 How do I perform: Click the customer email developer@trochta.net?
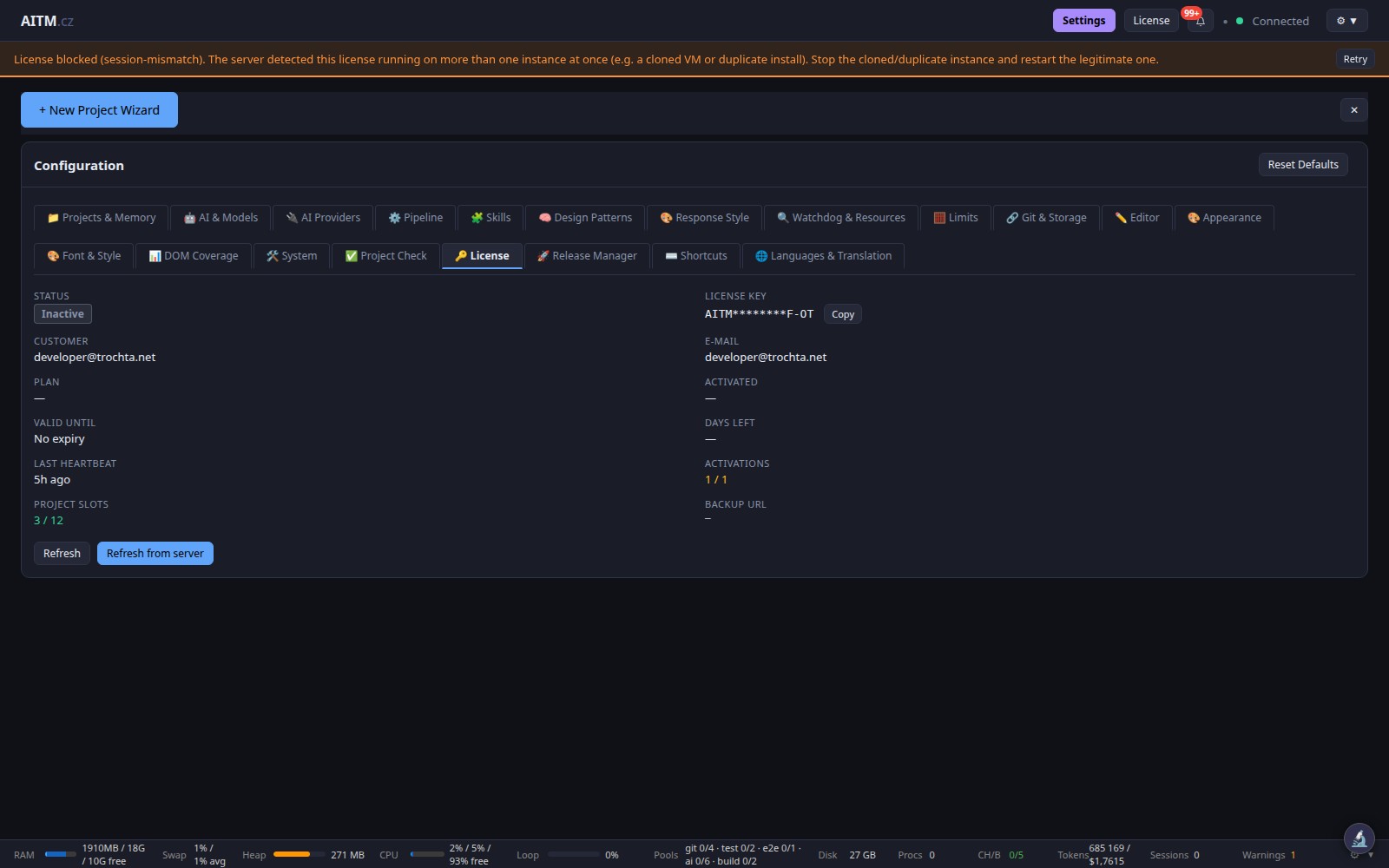(95, 358)
